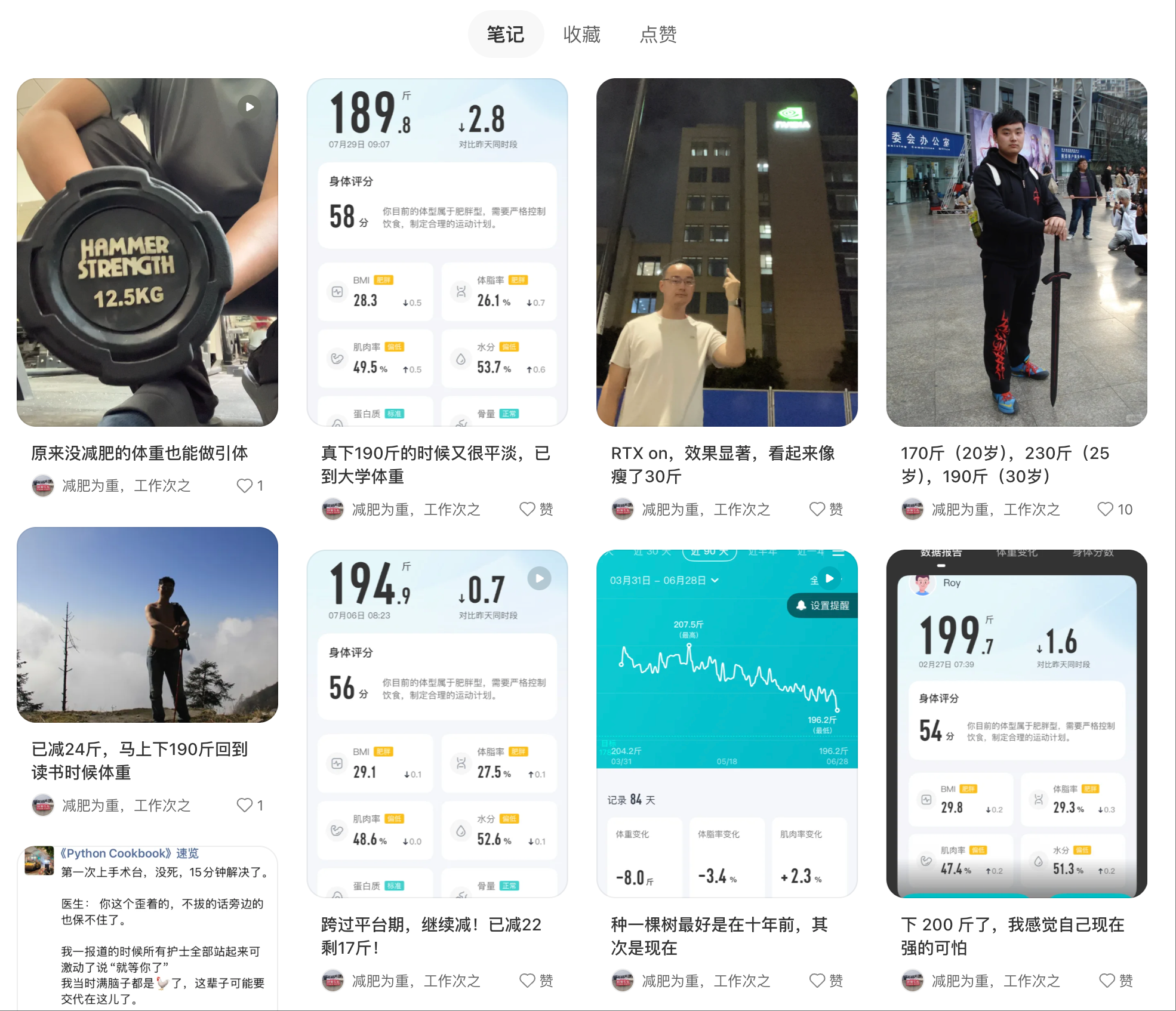The height and width of the screenshot is (1011, 1176).
Task: Switch to the 收藏 tab
Action: pyautogui.click(x=581, y=35)
